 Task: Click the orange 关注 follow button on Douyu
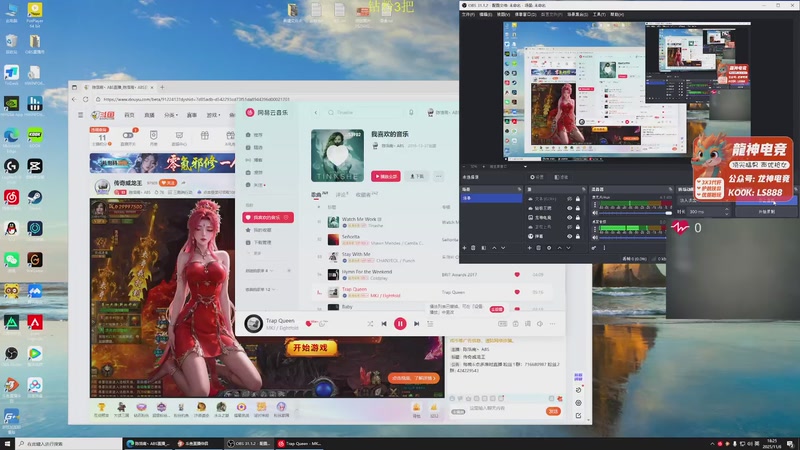point(167,183)
